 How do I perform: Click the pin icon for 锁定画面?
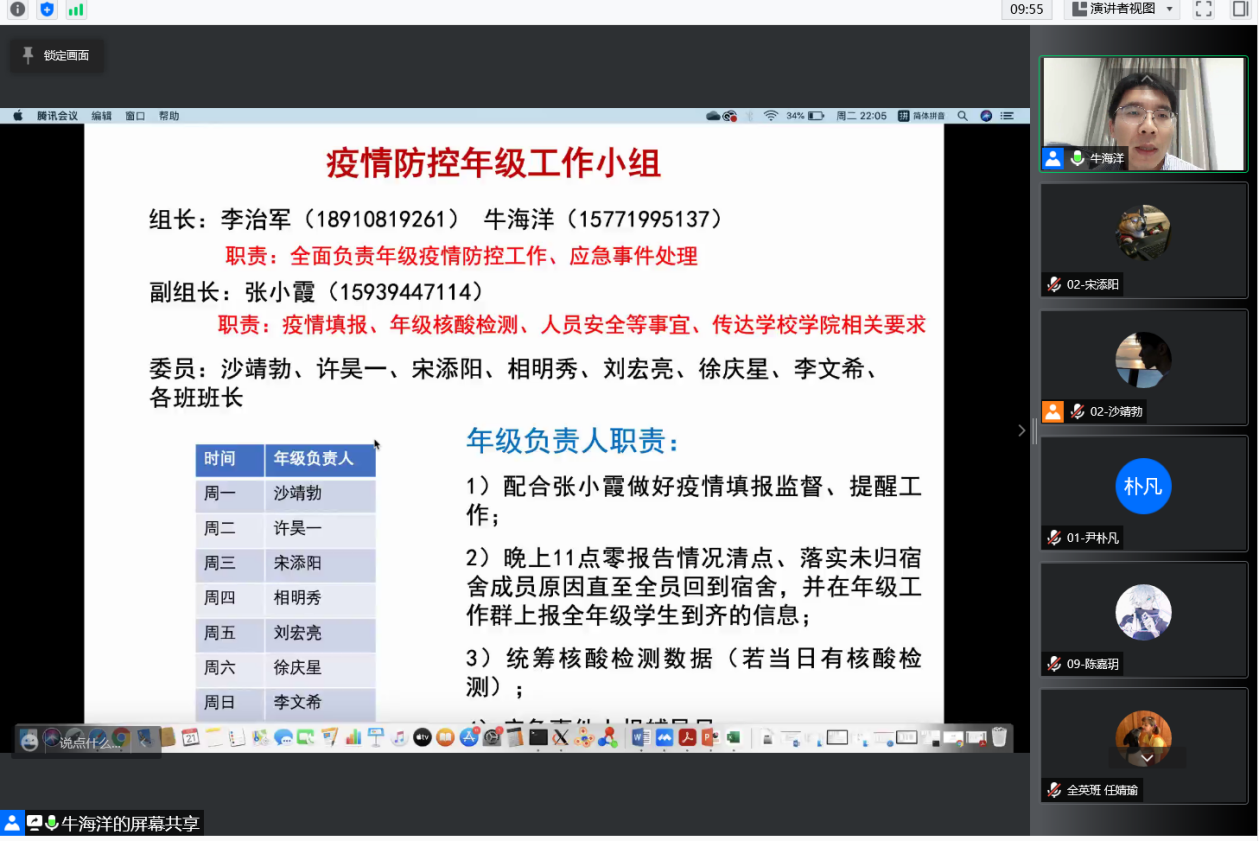point(28,55)
